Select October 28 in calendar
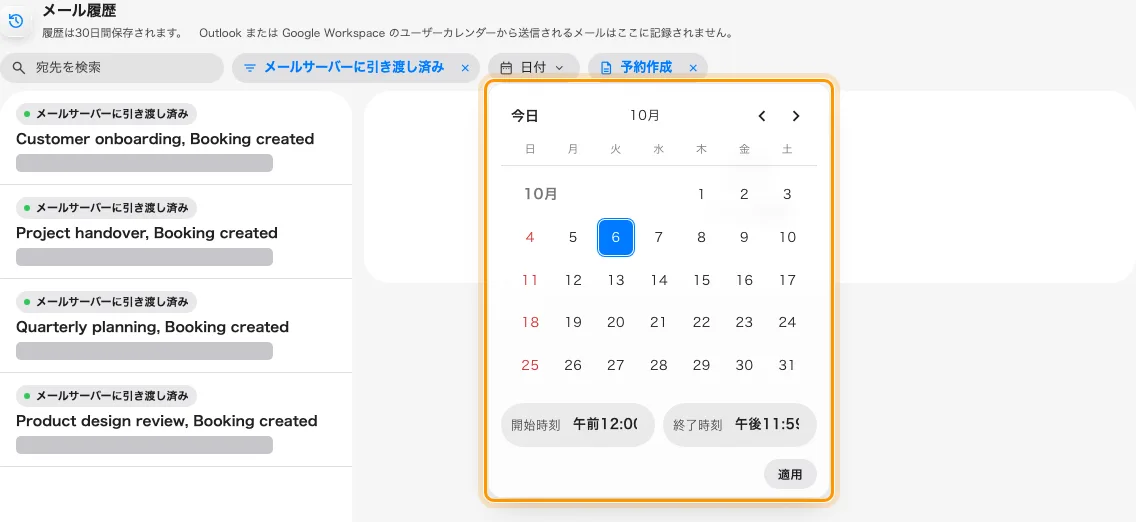1136x522 pixels. point(659,365)
